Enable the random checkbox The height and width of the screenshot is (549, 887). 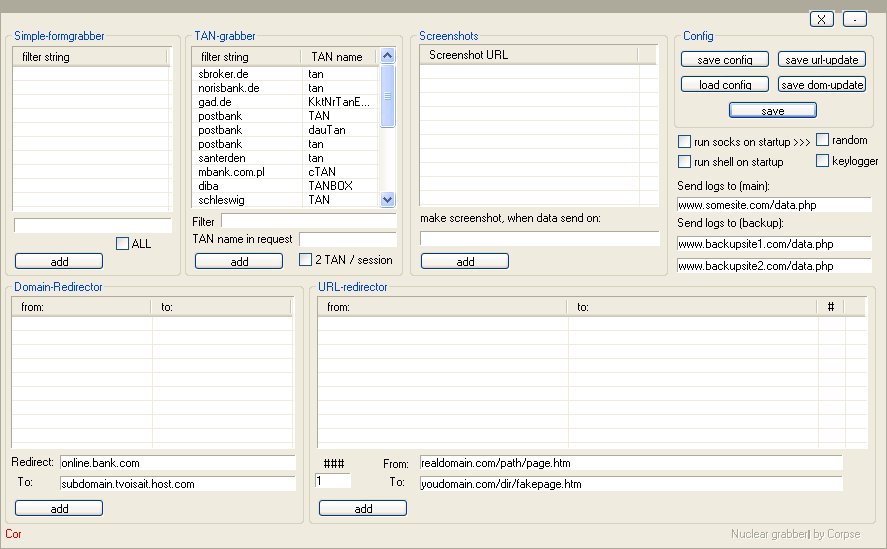click(x=823, y=140)
